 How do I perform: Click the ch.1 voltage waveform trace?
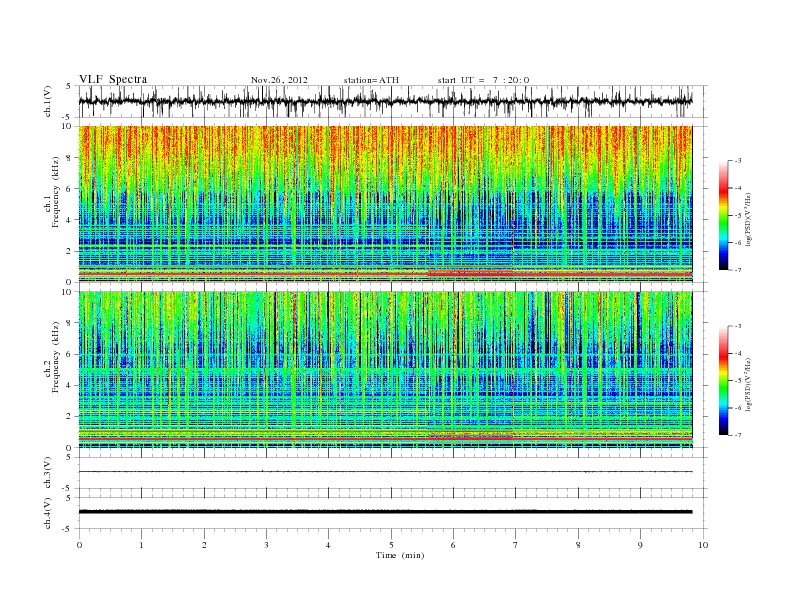tap(385, 101)
